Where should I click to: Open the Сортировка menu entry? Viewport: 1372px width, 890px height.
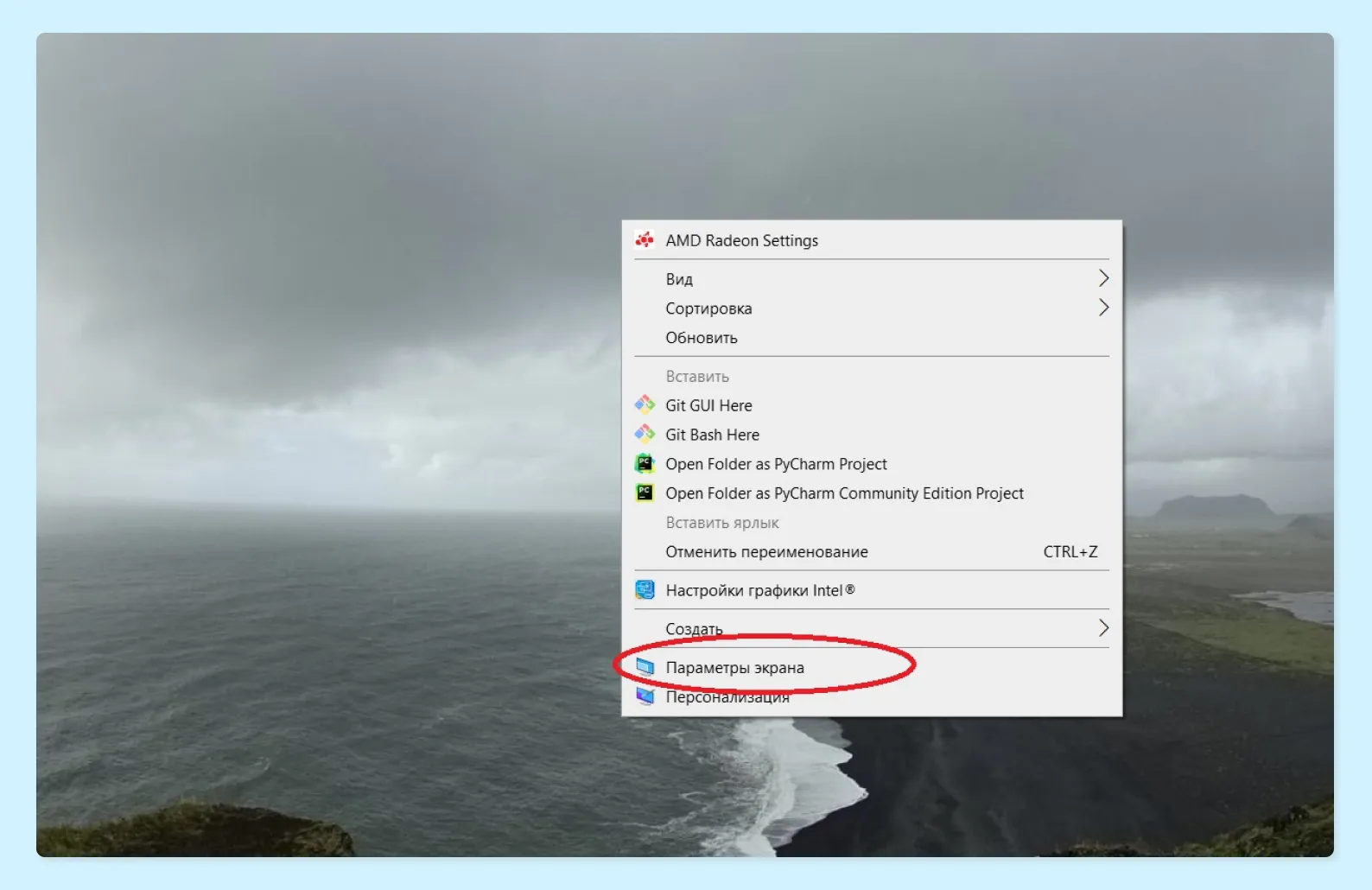tap(872, 308)
